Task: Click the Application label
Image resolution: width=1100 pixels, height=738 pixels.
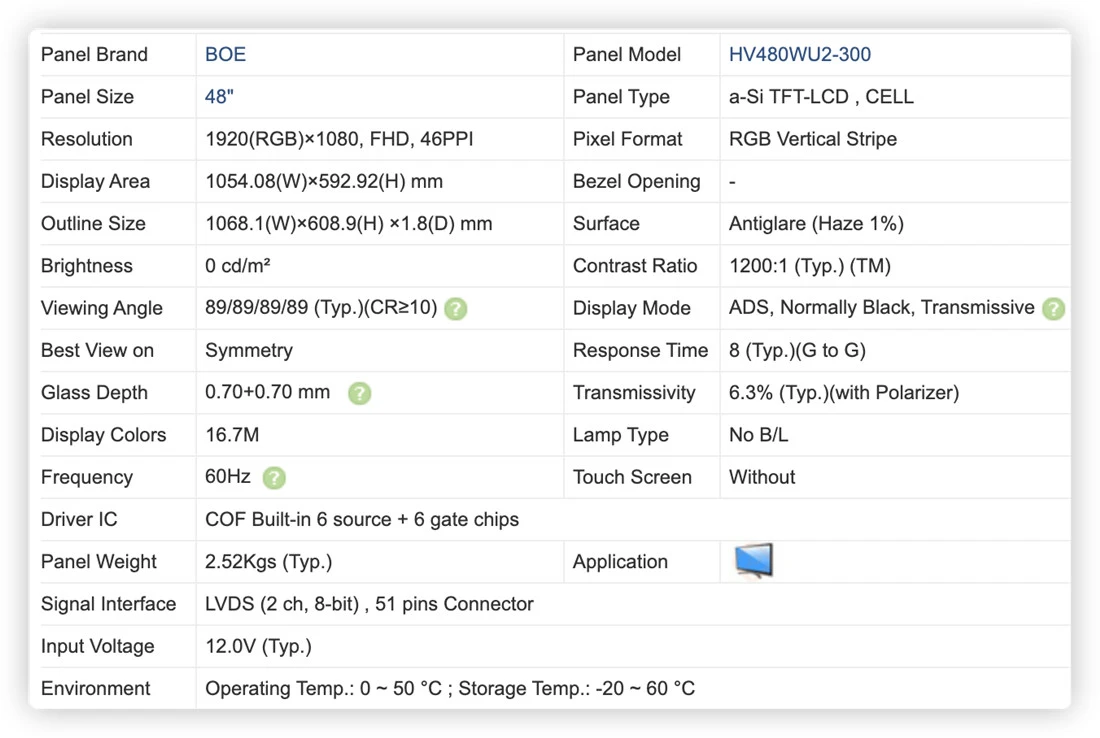Action: click(620, 562)
